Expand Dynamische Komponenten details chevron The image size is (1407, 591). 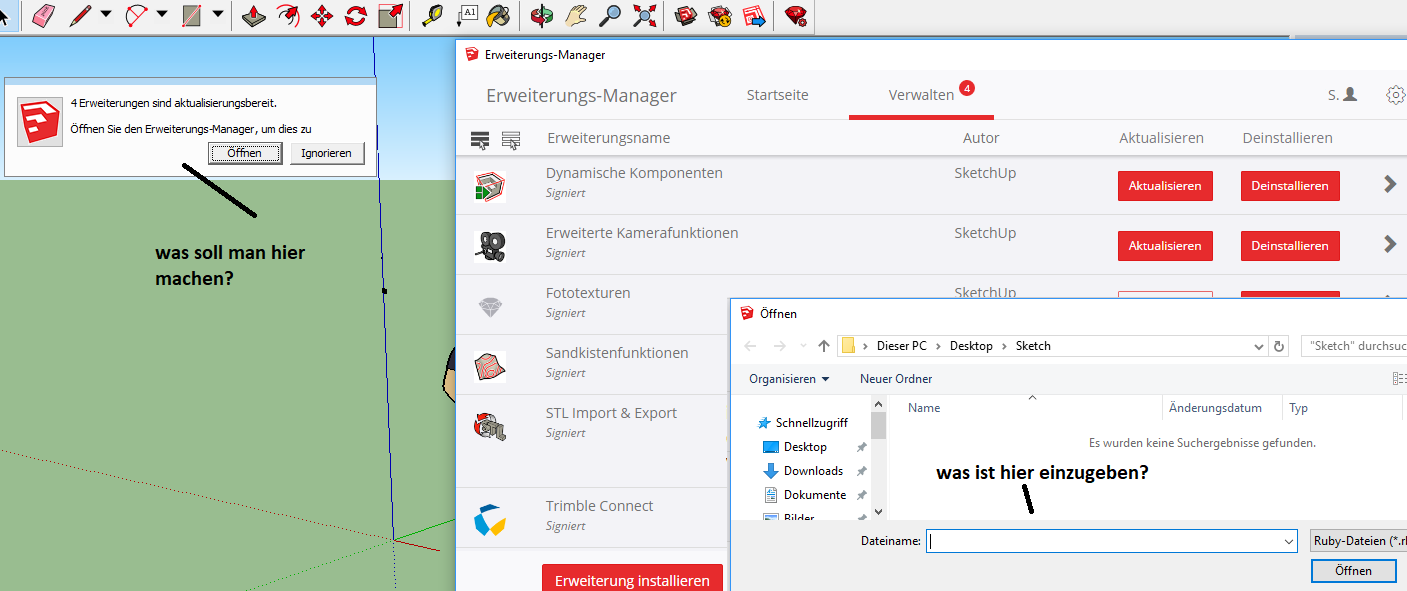coord(1389,185)
